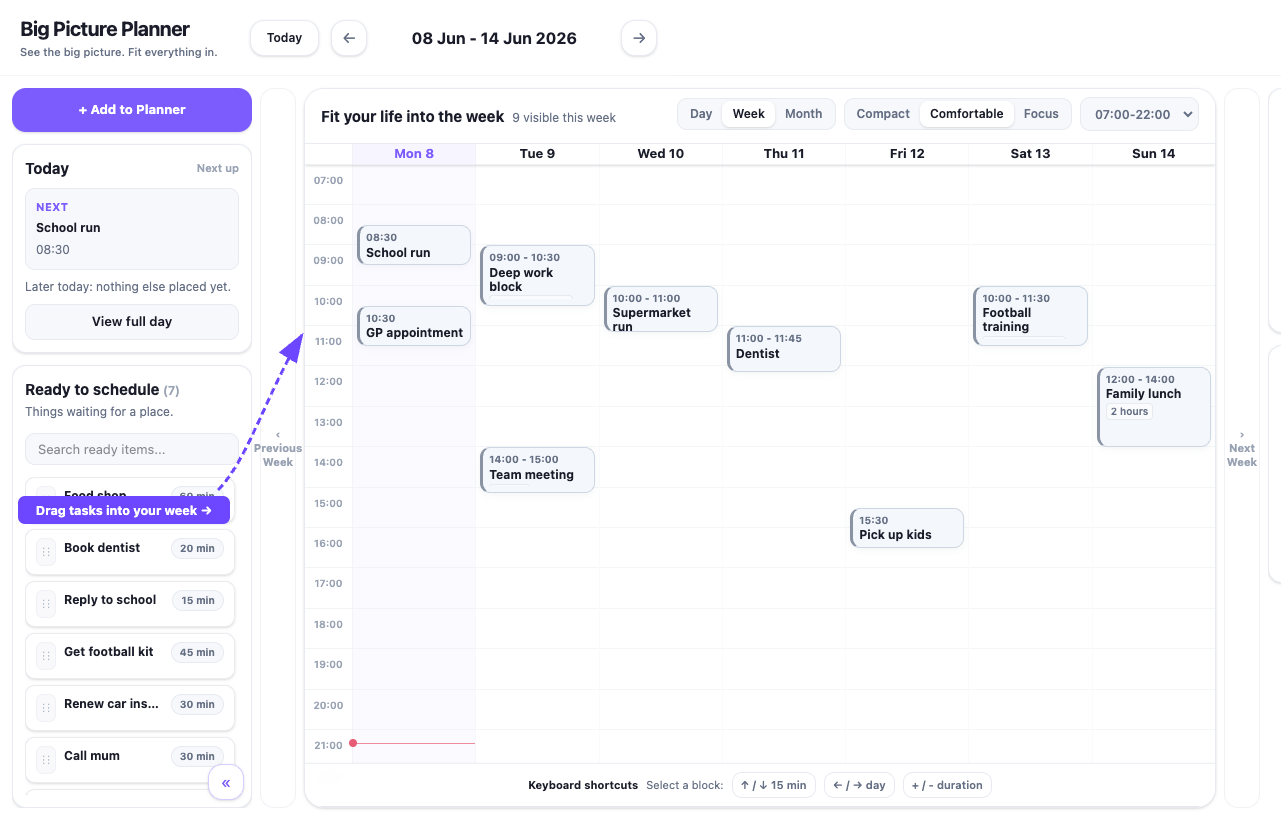Viewport: 1281px width, 820px height.
Task: Select the Football training event
Action: tap(1030, 316)
